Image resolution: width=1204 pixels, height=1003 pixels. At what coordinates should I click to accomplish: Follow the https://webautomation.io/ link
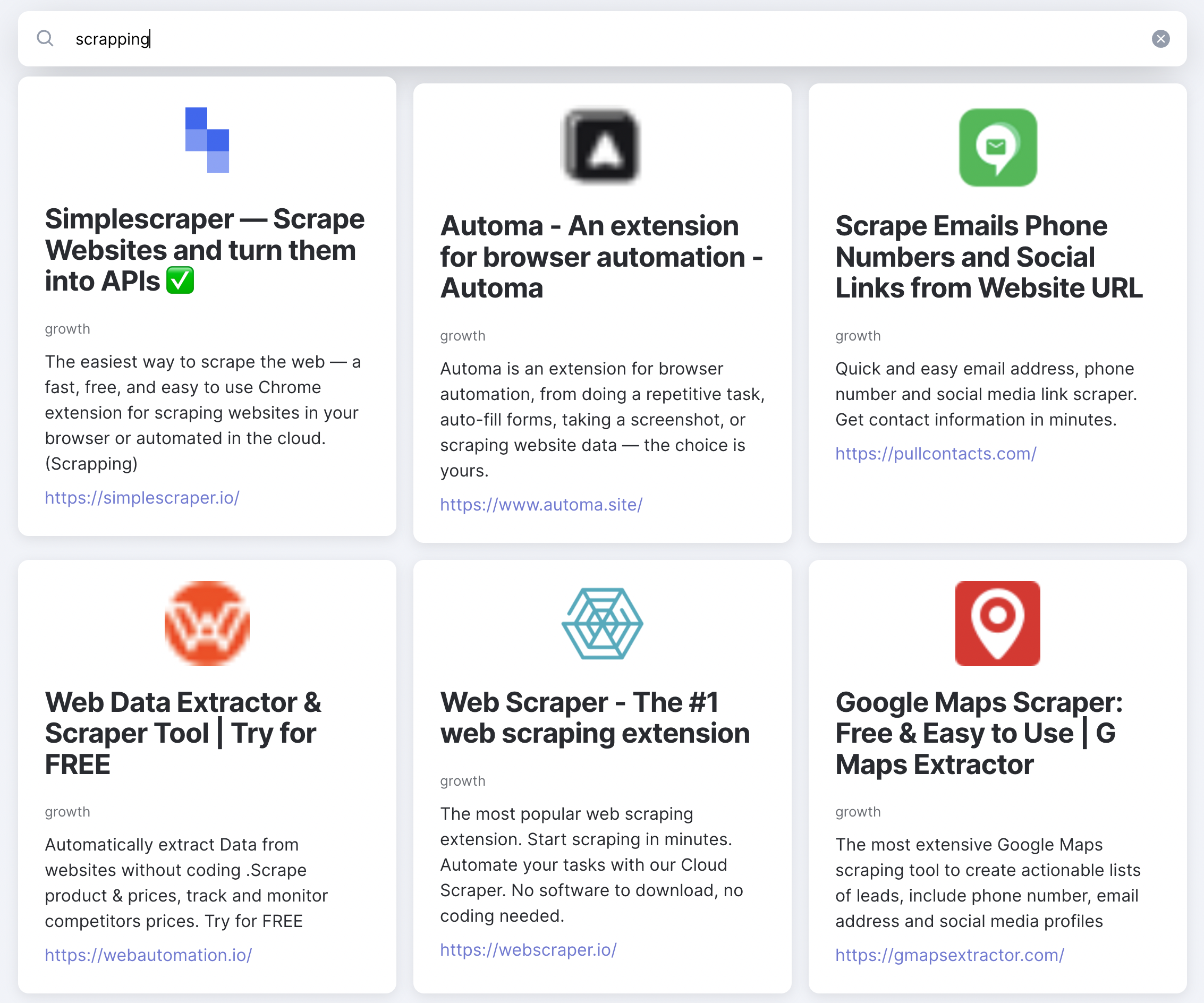[148, 955]
